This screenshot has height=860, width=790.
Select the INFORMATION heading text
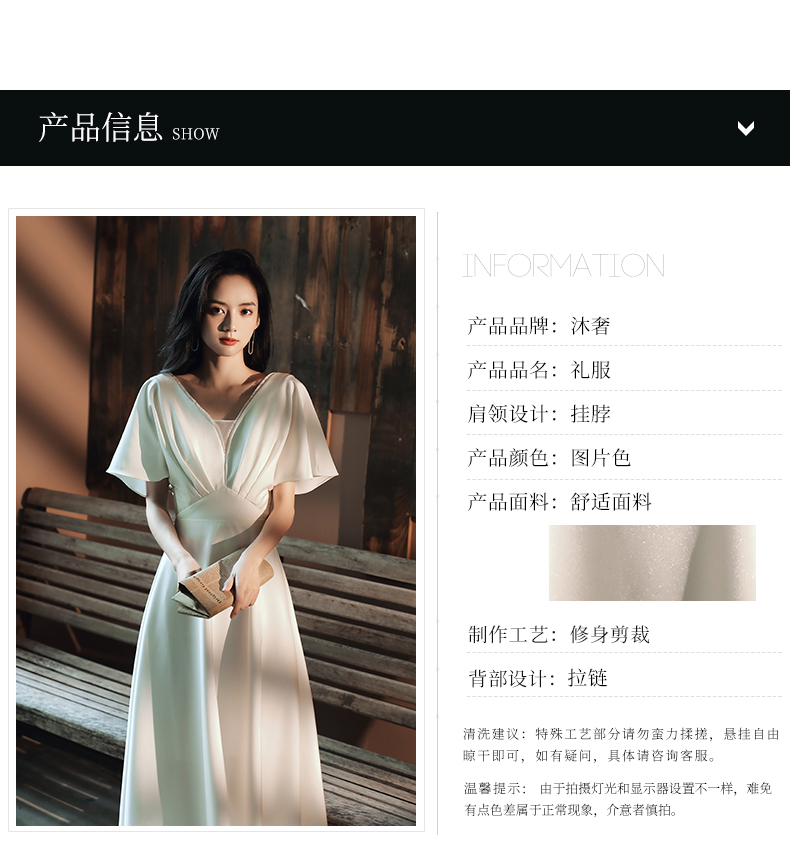pyautogui.click(x=563, y=265)
